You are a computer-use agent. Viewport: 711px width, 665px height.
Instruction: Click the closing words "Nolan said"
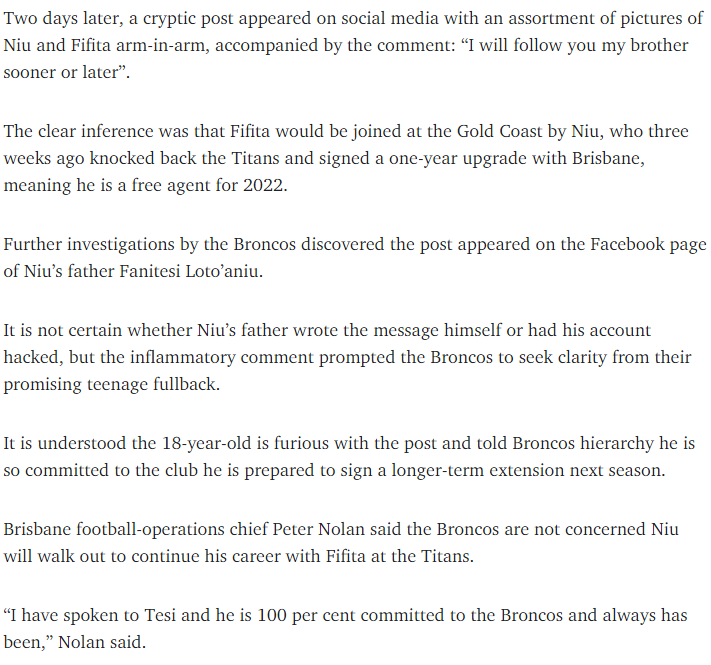(100, 642)
